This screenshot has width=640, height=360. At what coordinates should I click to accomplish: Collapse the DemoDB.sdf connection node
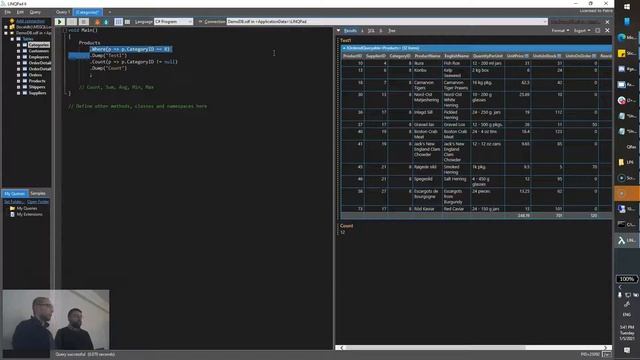pyautogui.click(x=6, y=33)
